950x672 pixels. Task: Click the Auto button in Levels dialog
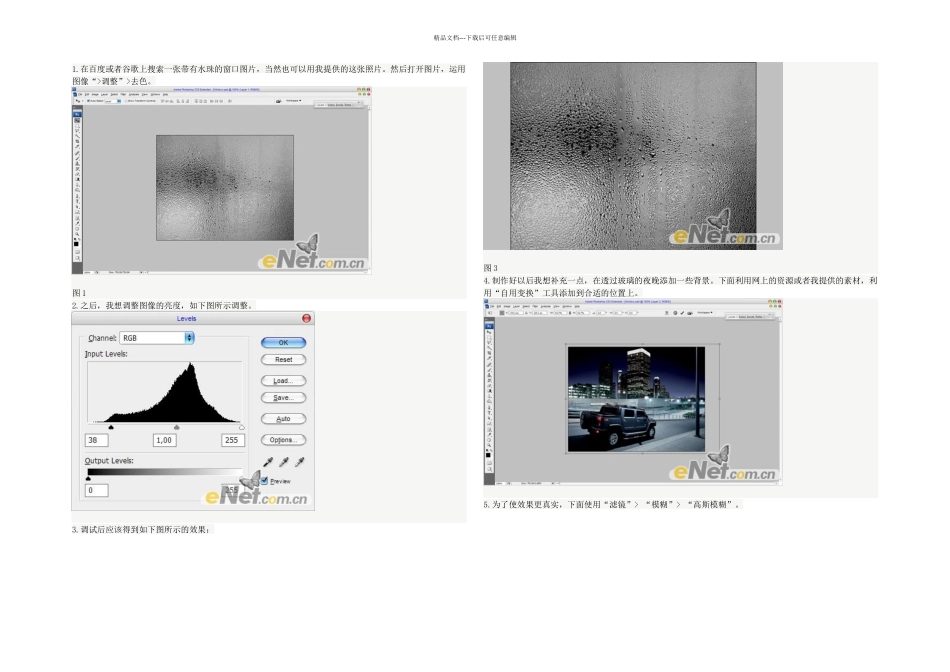point(283,419)
